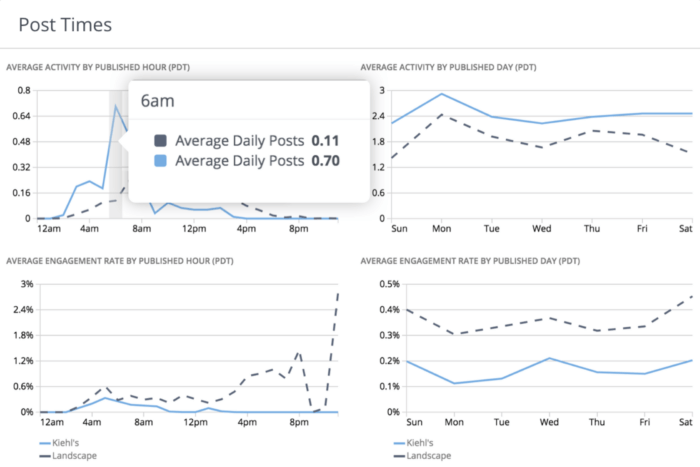Click 12pm label on hourly engagement axis
Image resolution: width=700 pixels, height=467 pixels.
point(196,422)
